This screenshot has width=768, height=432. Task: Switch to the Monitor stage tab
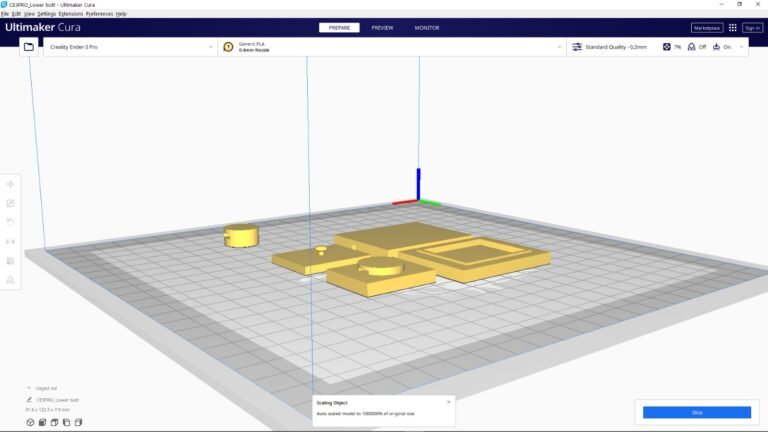click(427, 28)
